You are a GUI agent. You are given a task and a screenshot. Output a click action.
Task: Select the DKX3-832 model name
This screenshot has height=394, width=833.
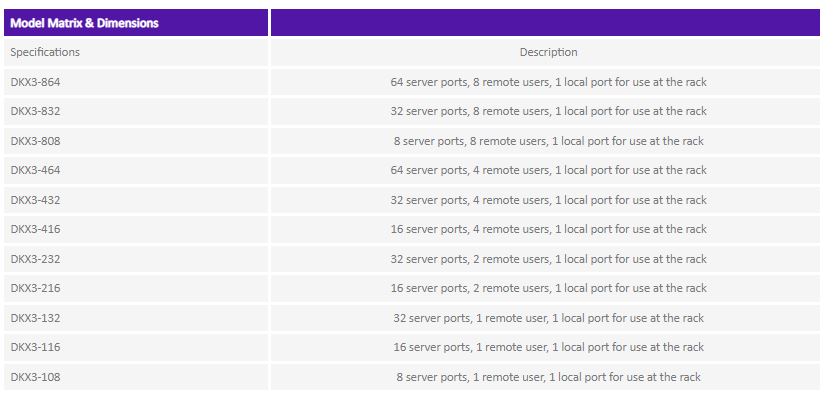click(35, 112)
